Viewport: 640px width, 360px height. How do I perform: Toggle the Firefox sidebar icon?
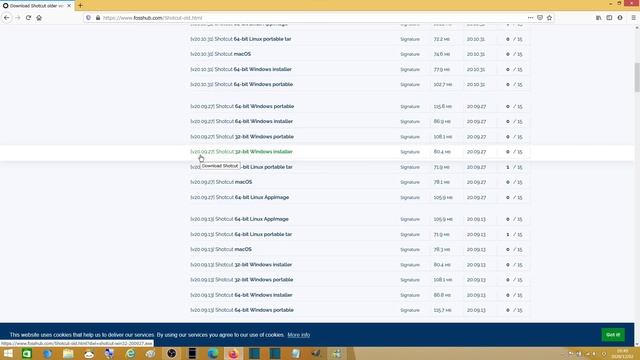609,18
